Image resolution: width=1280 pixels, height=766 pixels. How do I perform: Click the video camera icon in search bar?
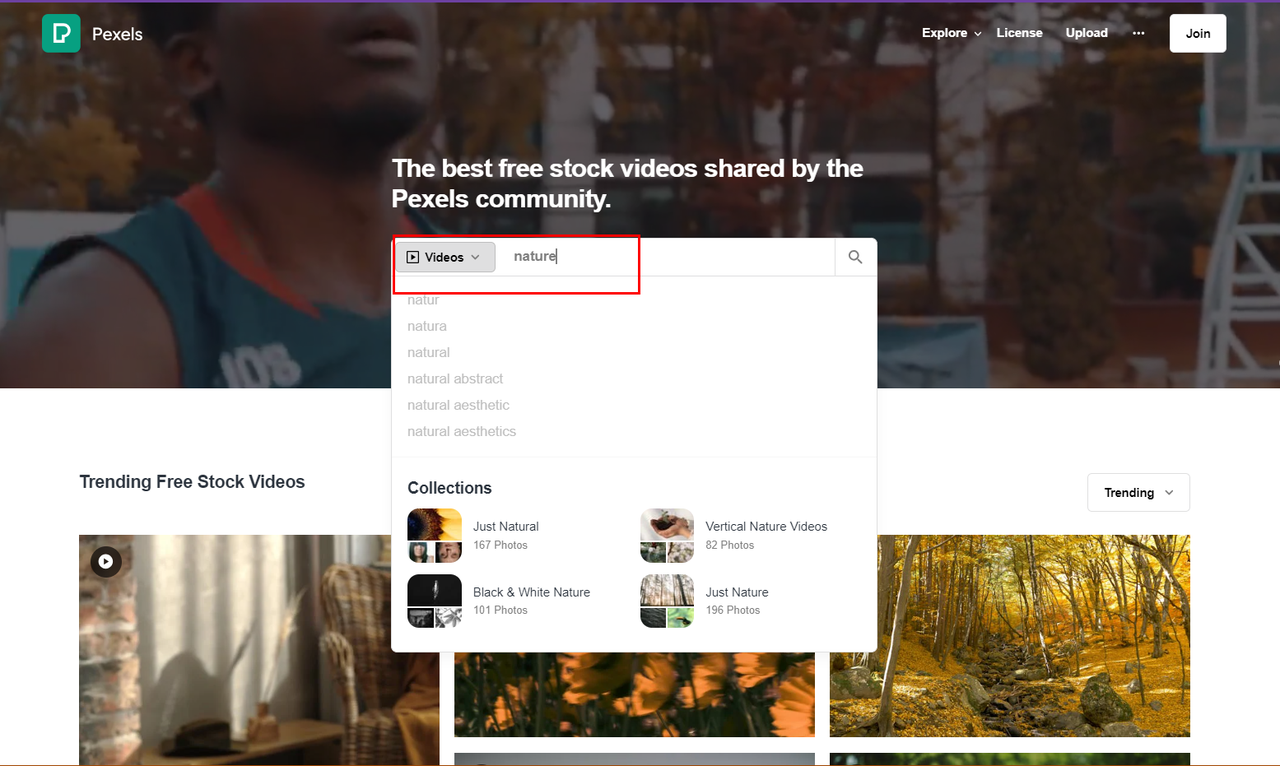click(414, 257)
